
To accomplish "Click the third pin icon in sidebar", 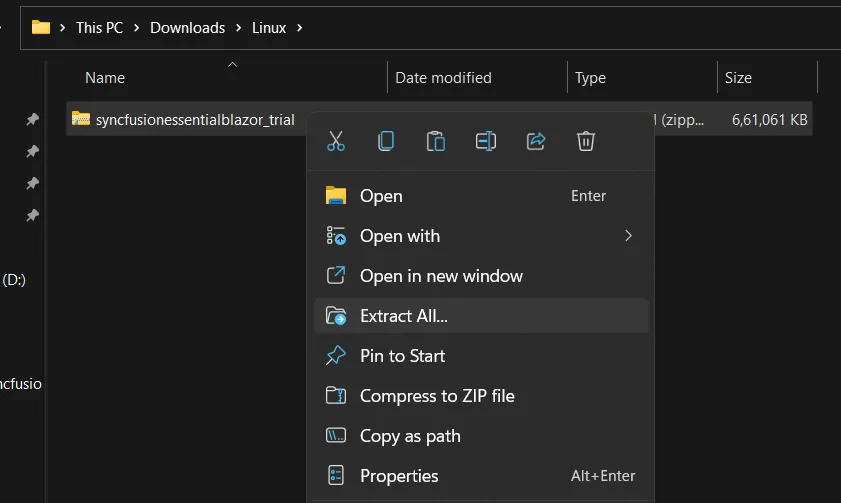I will 33,183.
